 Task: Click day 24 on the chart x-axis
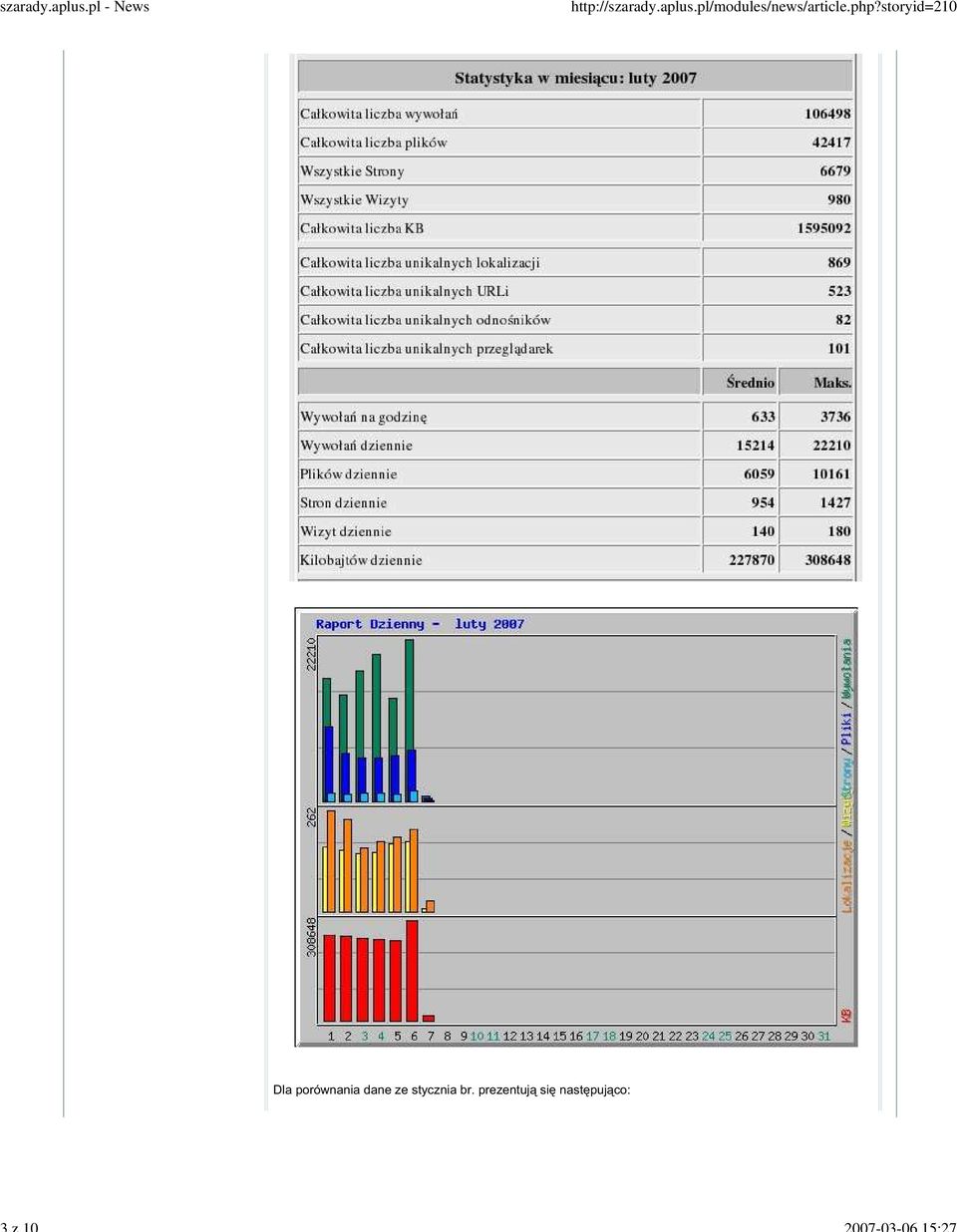[x=708, y=1037]
